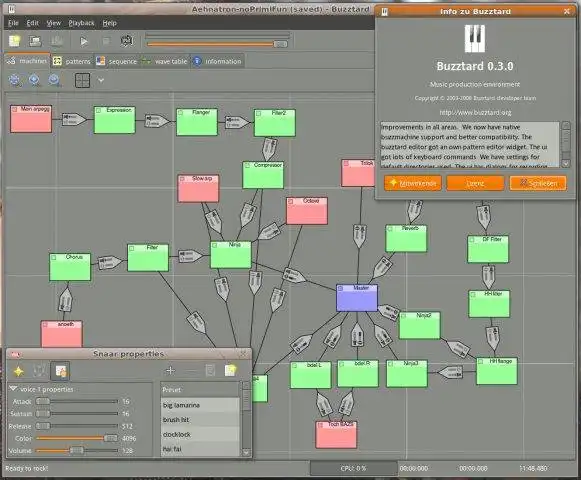Click the open song toolbar icon

coord(35,41)
